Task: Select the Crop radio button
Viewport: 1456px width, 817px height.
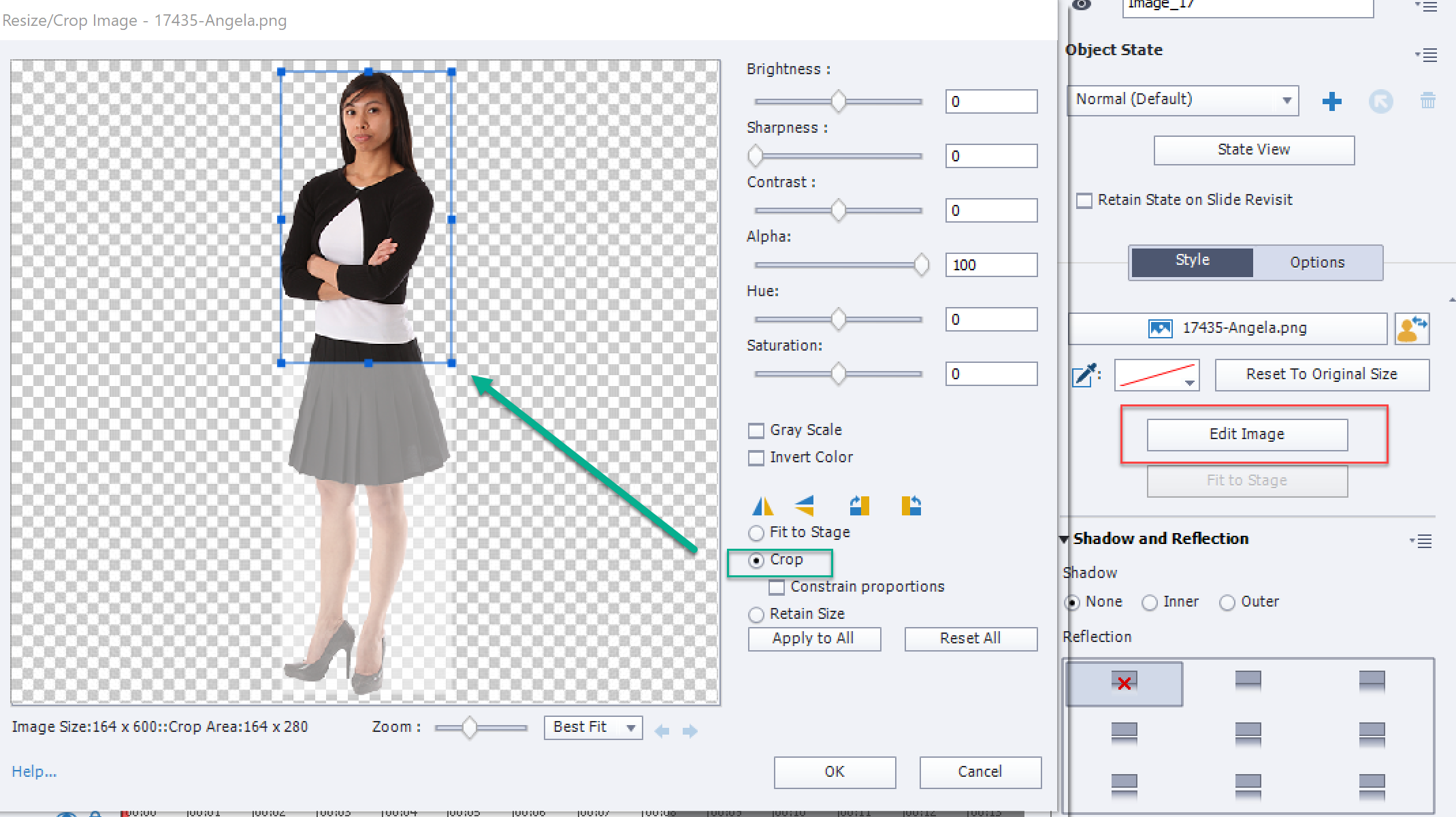Action: pos(757,559)
